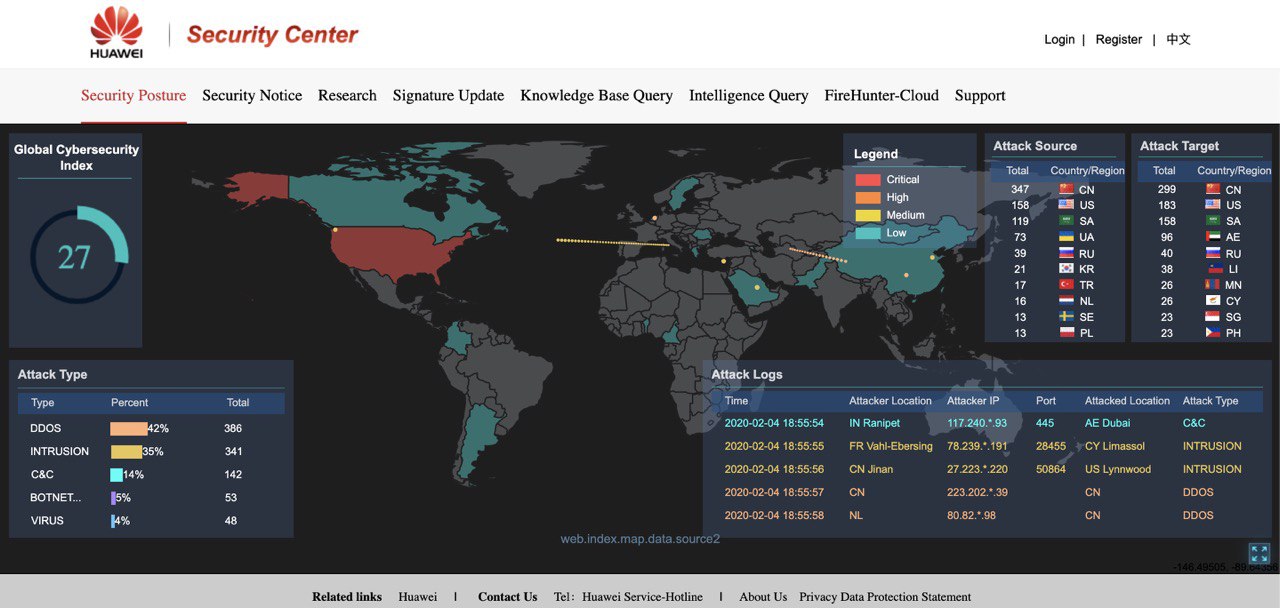The height and width of the screenshot is (608, 1280).
Task: Click Saudi Arabia flag in Attack Source
Action: point(1066,221)
